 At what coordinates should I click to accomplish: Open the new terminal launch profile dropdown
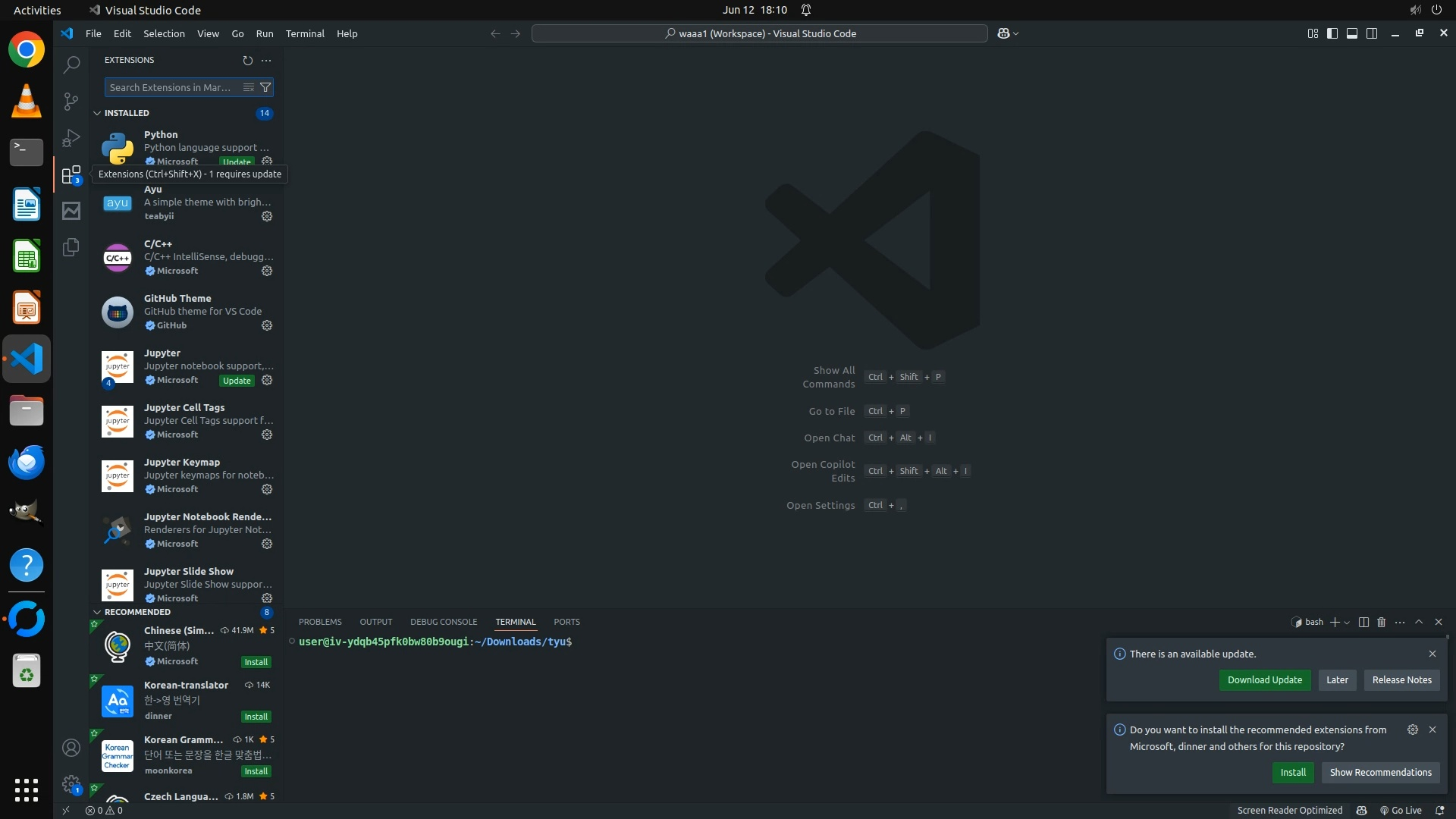[x=1347, y=623]
